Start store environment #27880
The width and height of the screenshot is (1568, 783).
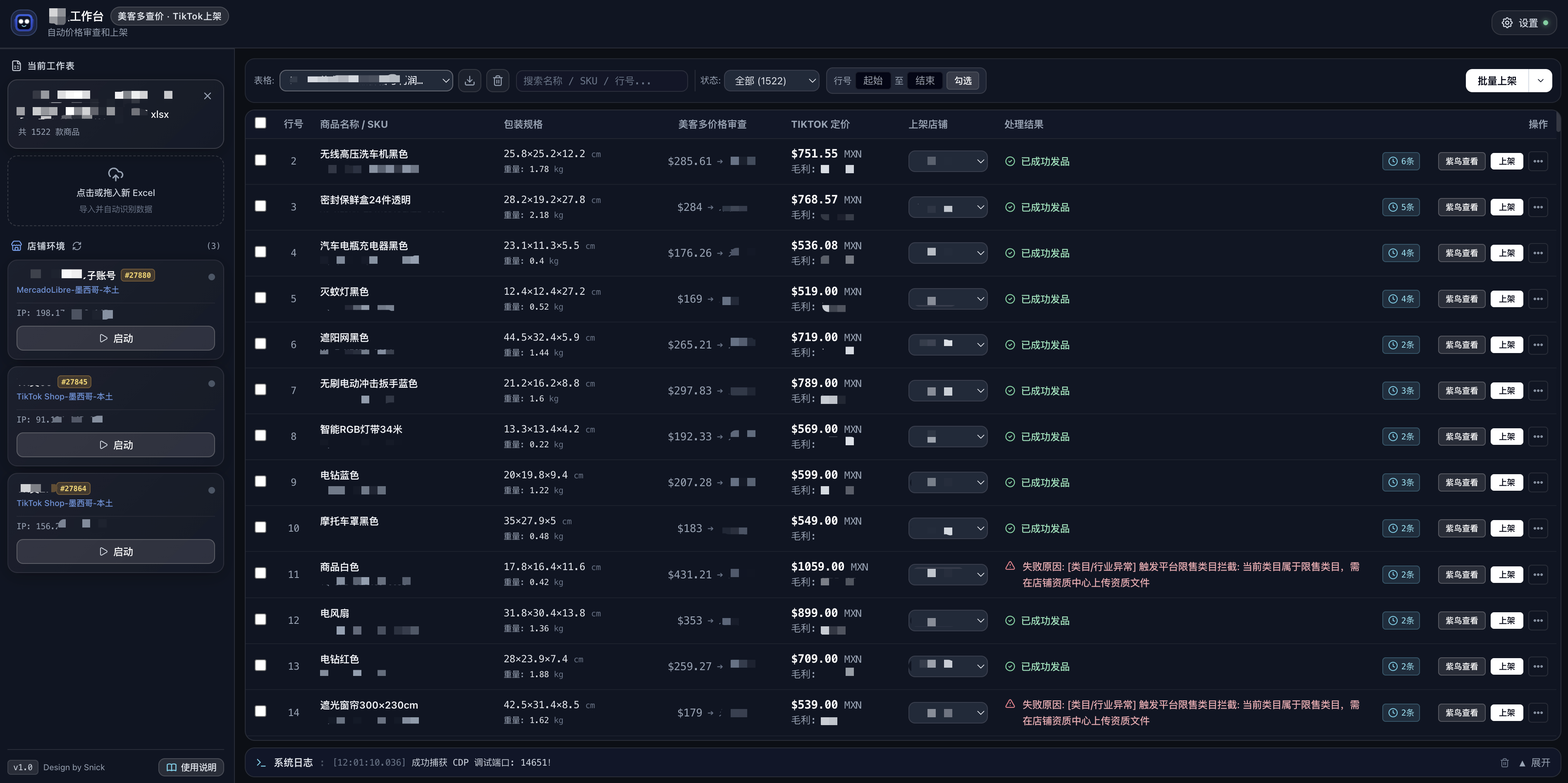pyautogui.click(x=116, y=338)
